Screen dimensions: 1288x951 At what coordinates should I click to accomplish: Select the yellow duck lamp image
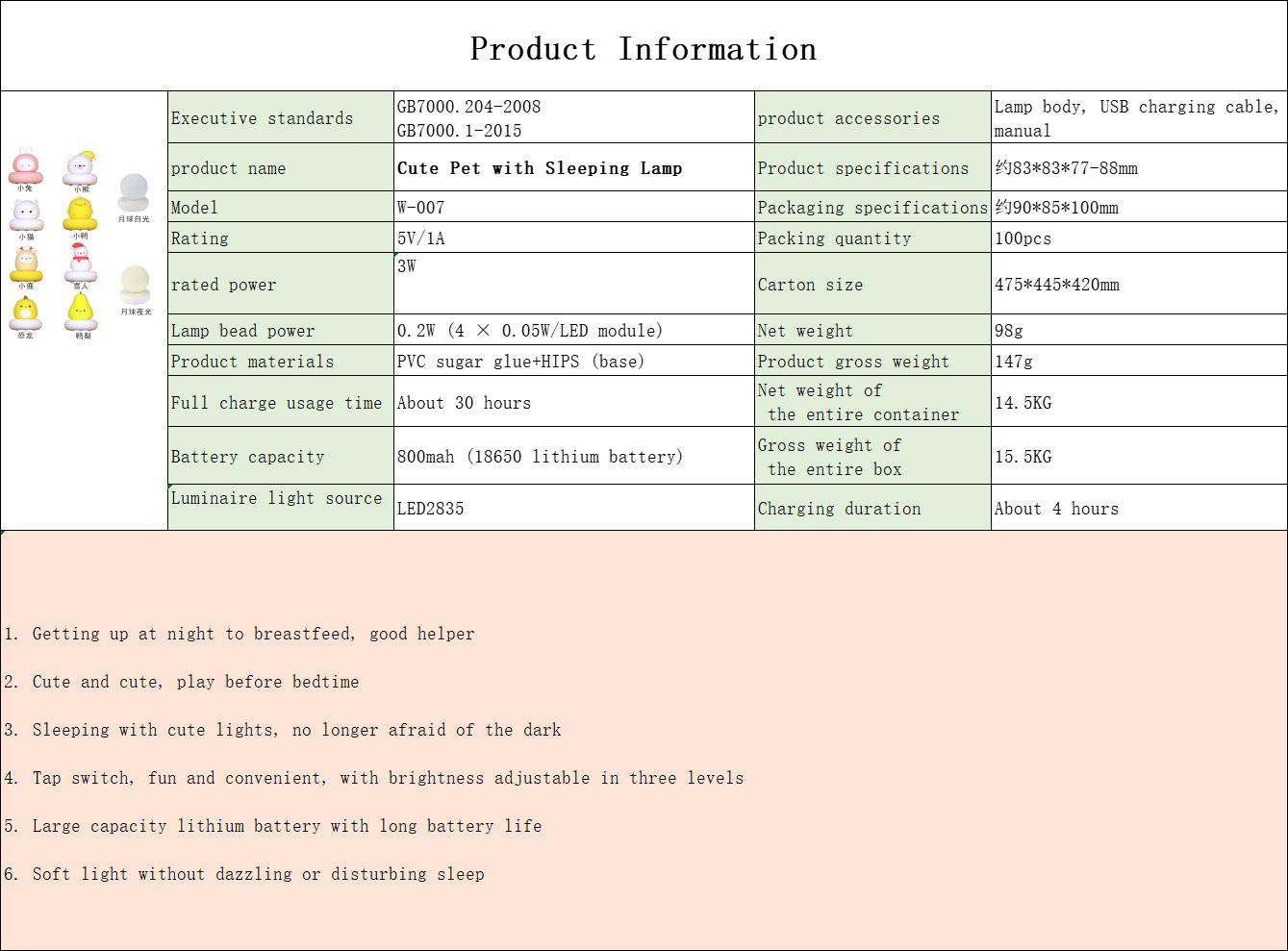coord(80,213)
